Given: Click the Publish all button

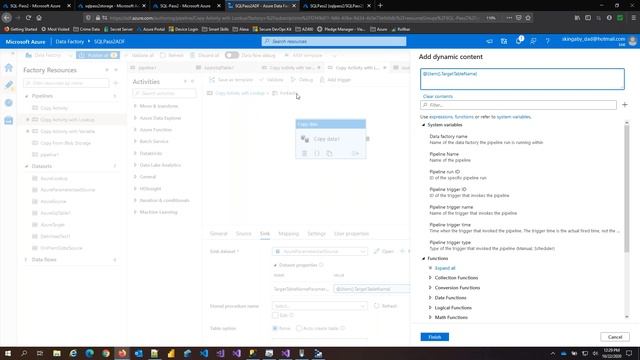Looking at the screenshot, I should tap(98, 55).
